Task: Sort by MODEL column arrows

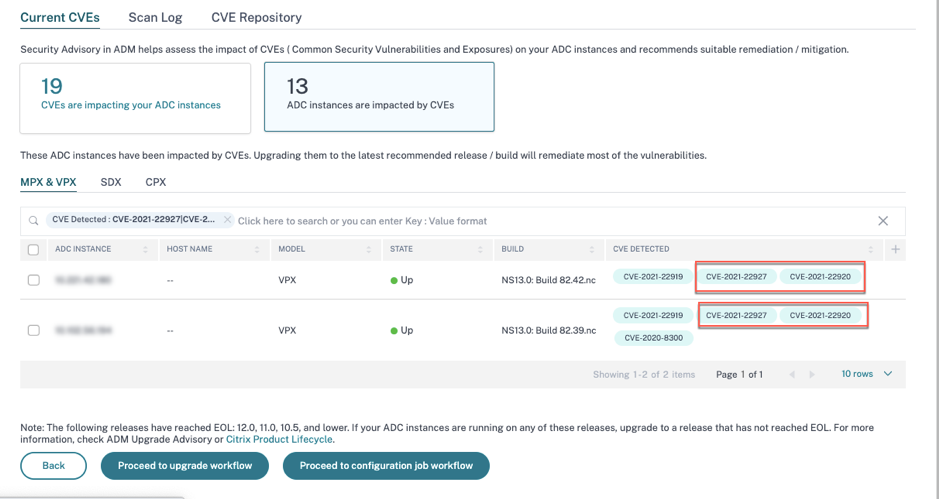Action: coord(369,249)
